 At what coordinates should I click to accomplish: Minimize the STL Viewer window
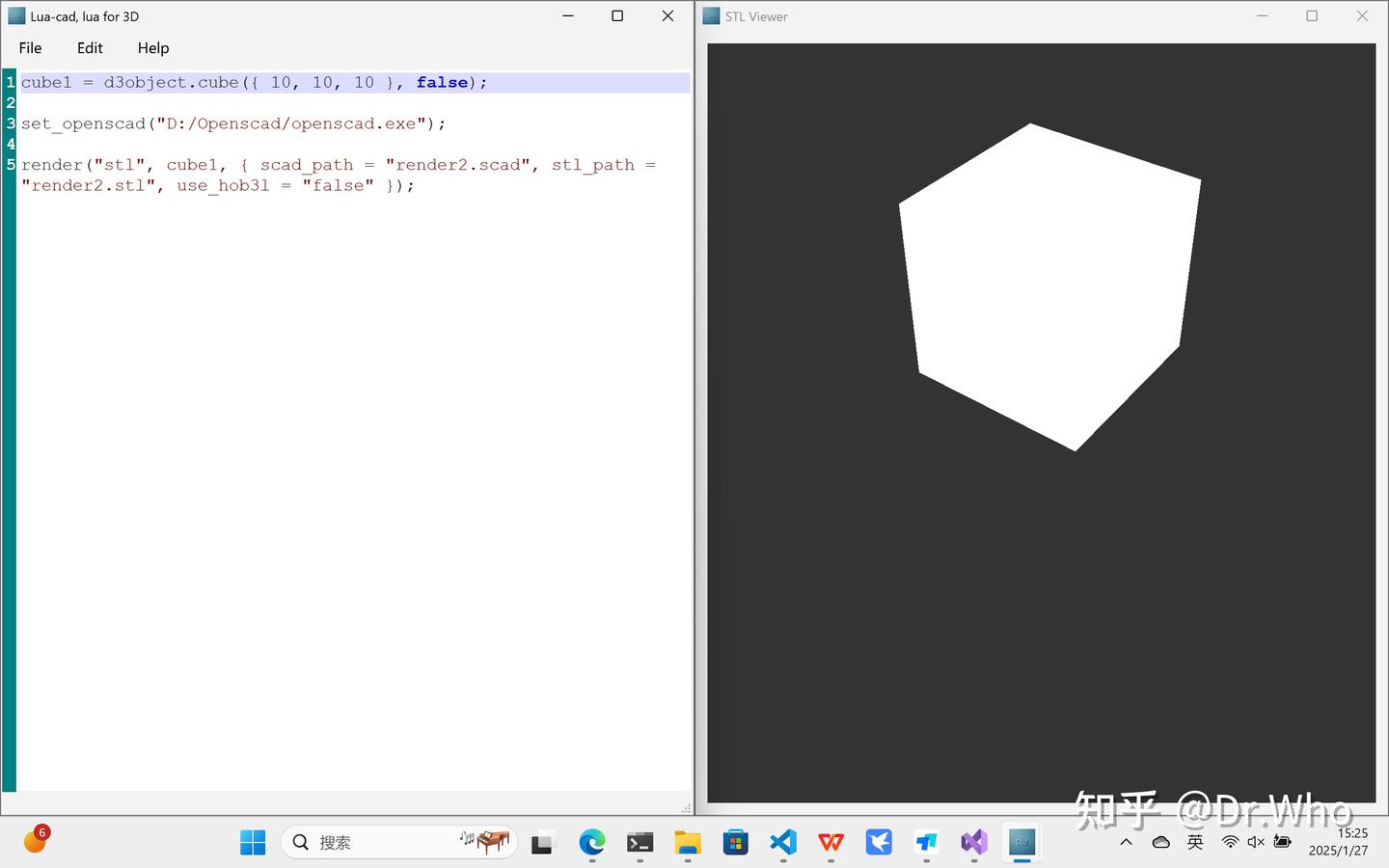pos(1263,16)
